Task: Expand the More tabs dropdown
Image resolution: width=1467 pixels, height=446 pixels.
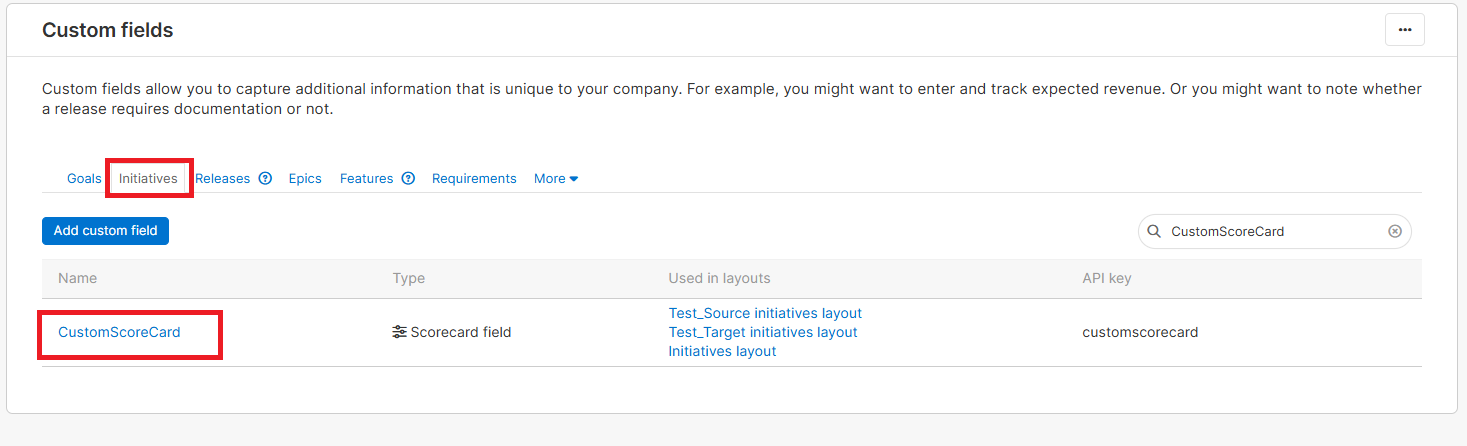Action: tap(556, 179)
